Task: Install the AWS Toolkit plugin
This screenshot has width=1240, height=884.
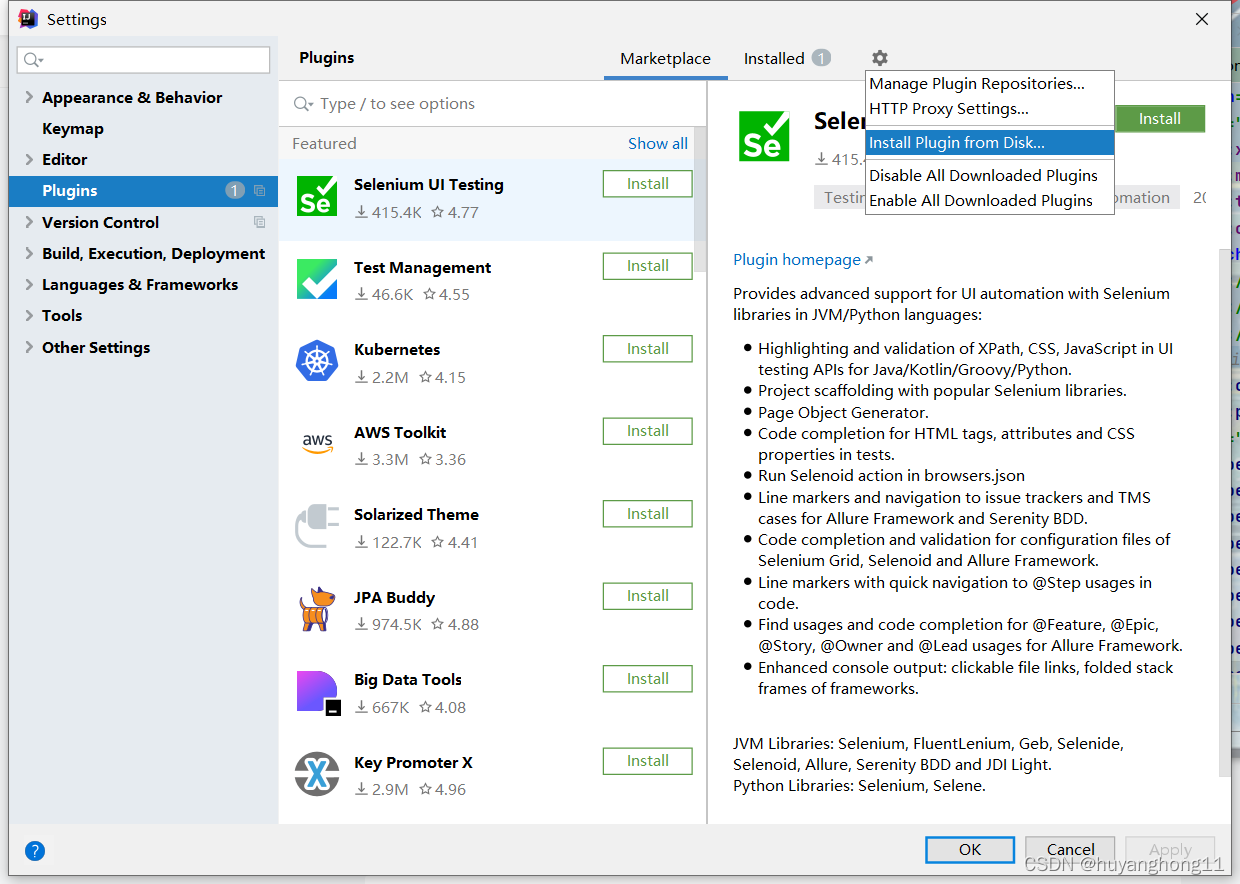Action: click(647, 431)
